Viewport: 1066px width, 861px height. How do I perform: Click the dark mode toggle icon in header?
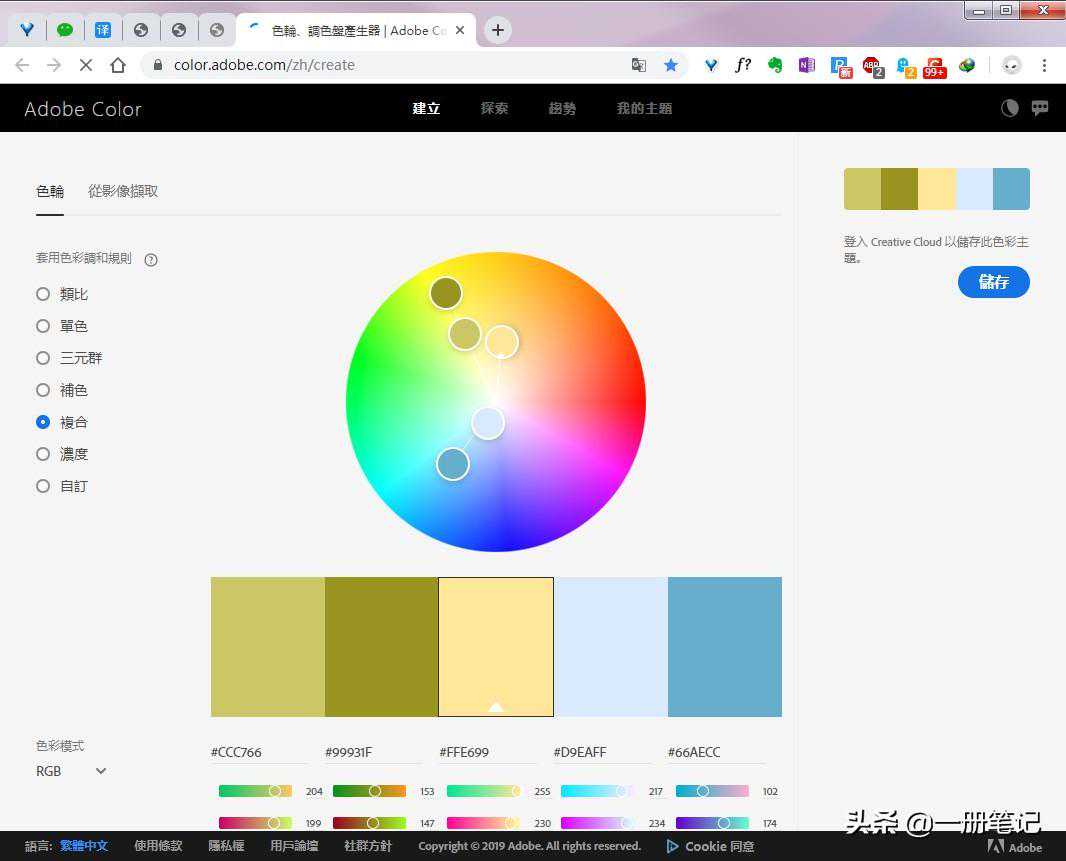(x=1010, y=108)
